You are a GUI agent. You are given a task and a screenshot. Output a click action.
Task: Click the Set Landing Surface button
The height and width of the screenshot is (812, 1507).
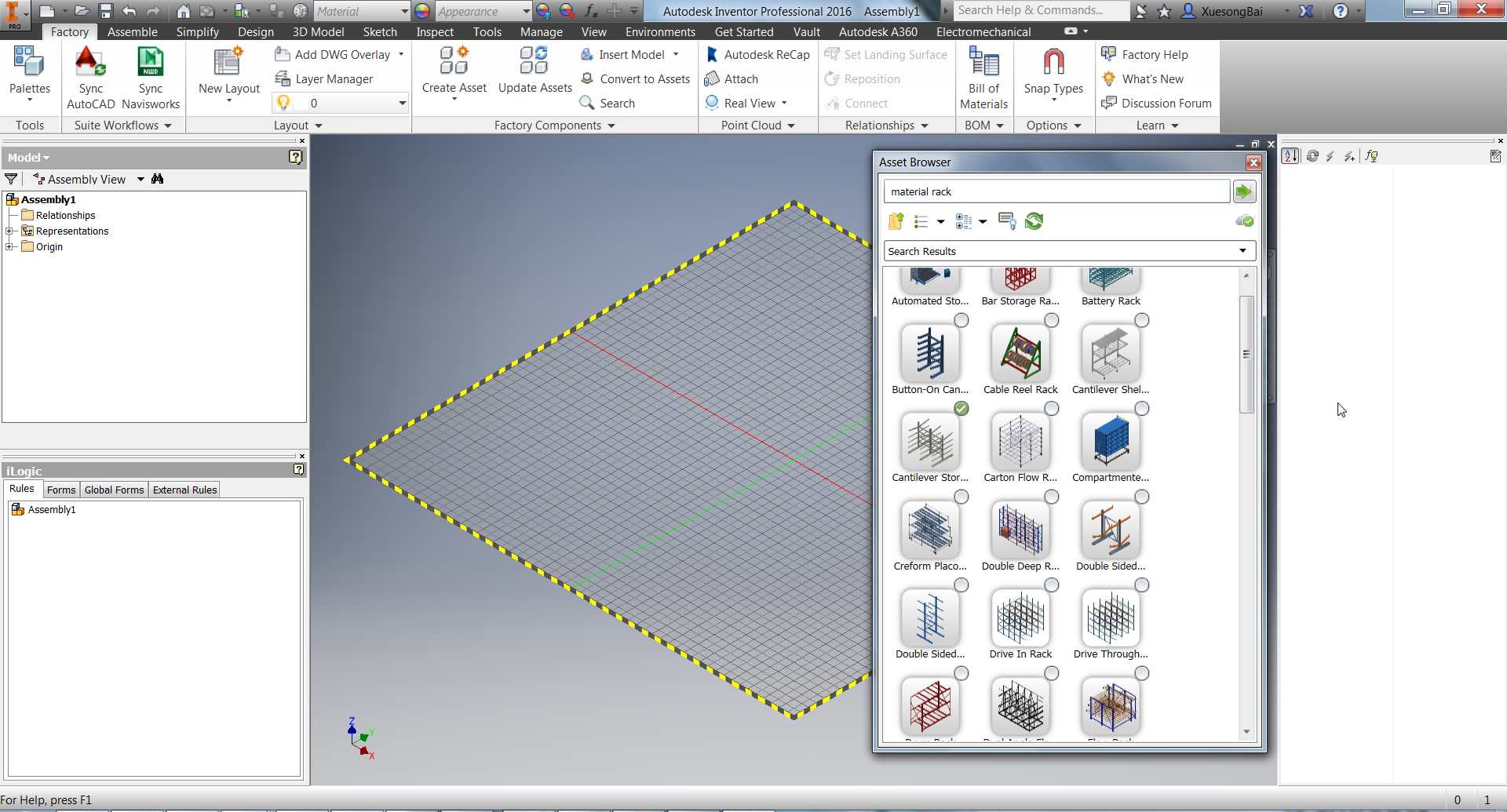886,54
